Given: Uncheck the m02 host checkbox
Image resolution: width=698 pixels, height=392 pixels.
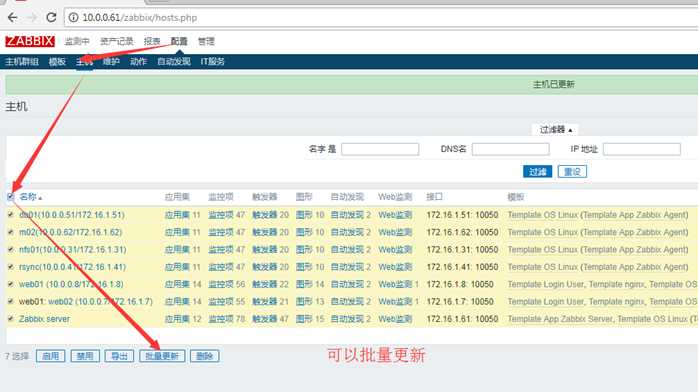Looking at the screenshot, I should [11, 232].
